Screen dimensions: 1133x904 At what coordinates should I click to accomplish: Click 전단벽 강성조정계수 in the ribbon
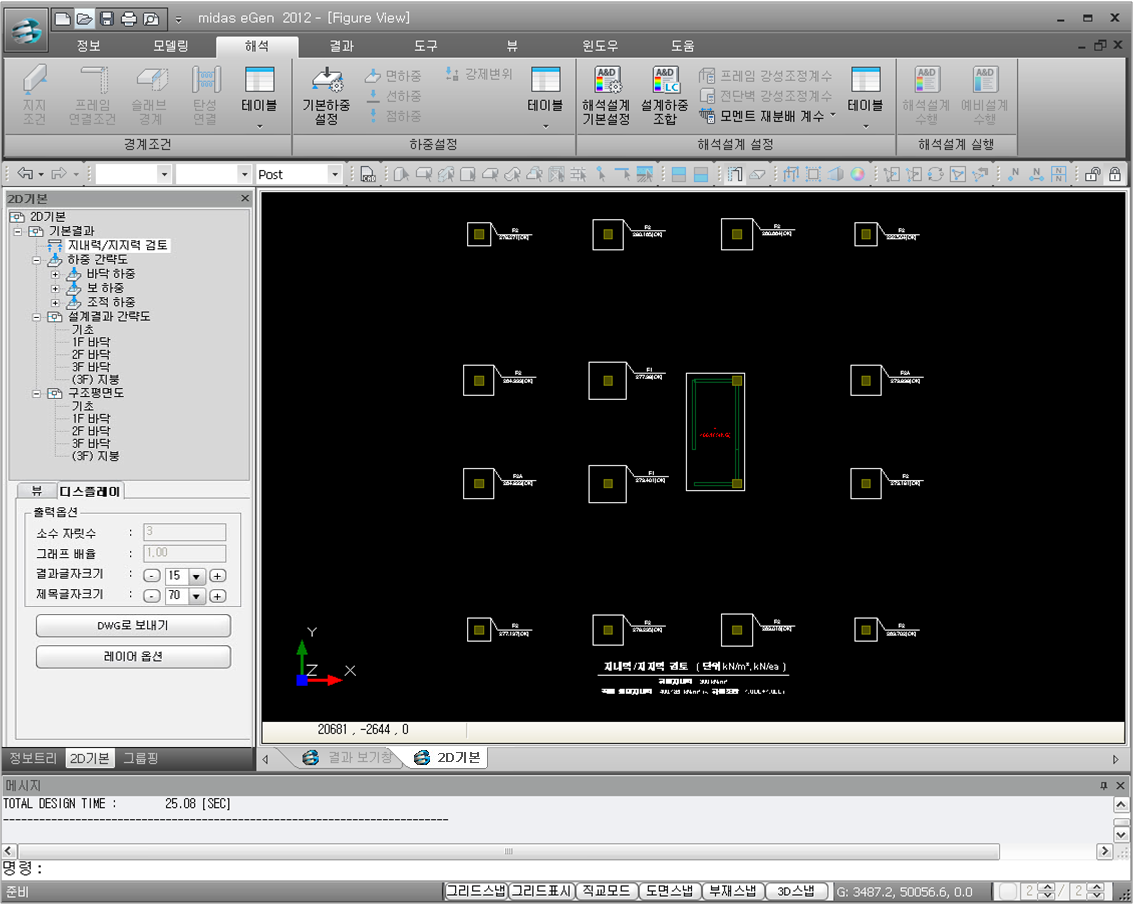766,95
